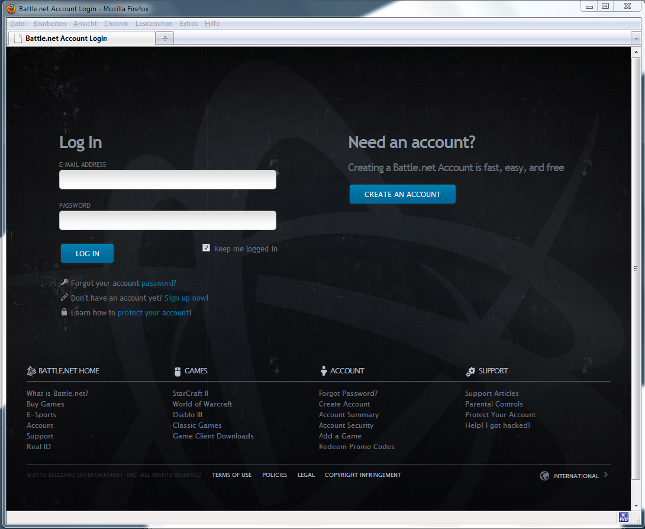Open the COPYRIGHT INFRINGEMENT link
Viewport: 645px width, 529px height.
(x=363, y=475)
